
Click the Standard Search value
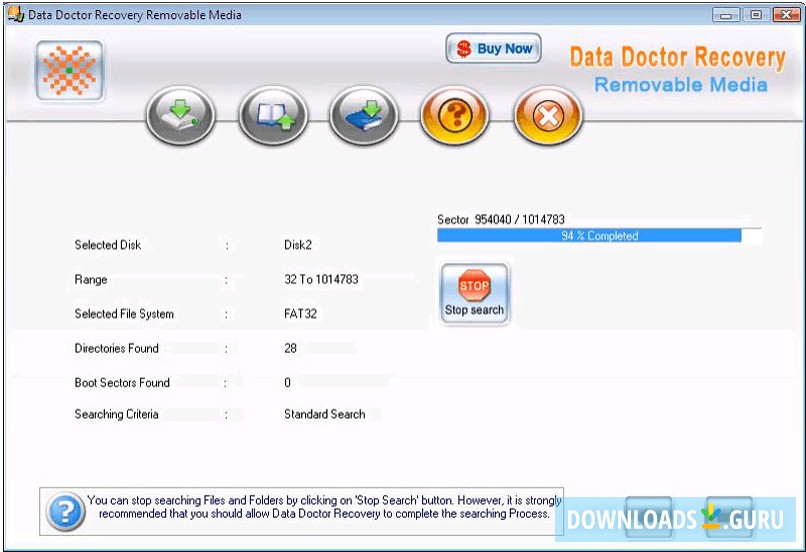[324, 414]
